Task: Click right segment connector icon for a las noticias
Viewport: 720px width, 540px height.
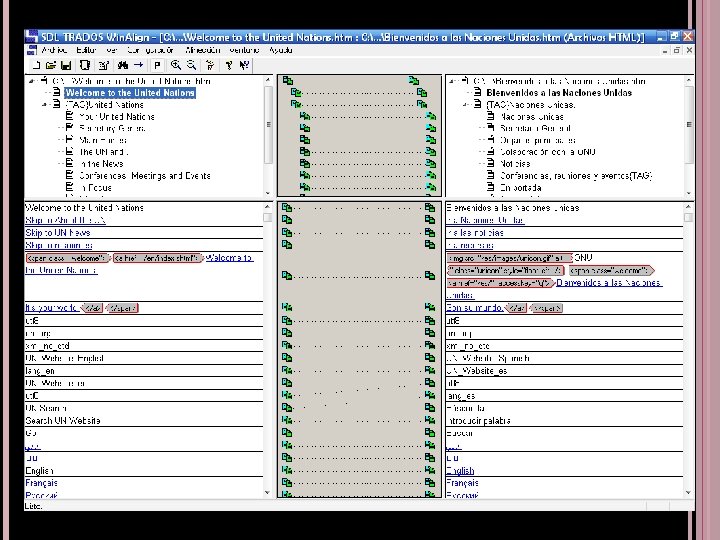Action: point(430,232)
